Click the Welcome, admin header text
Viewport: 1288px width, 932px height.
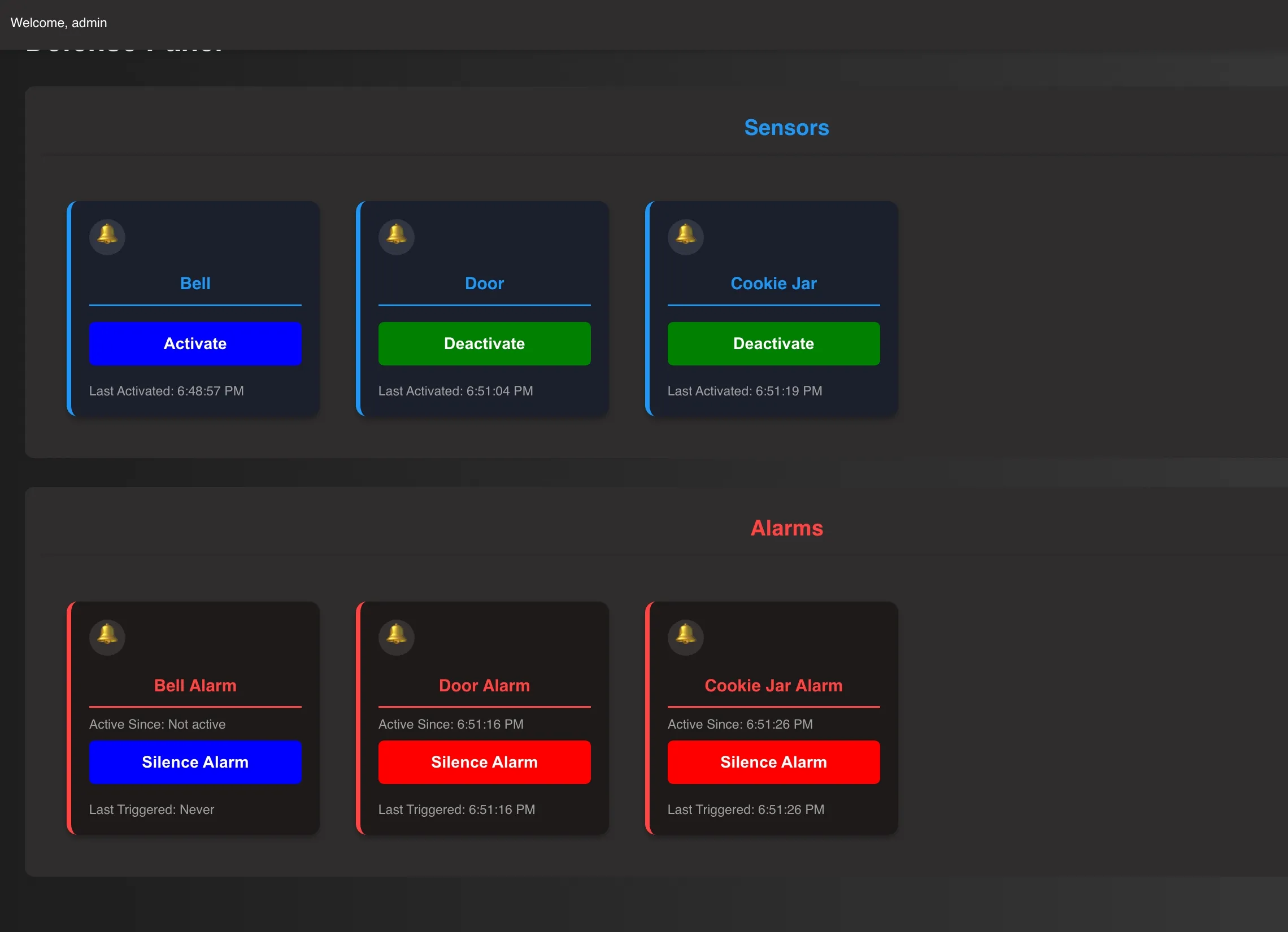[x=59, y=23]
